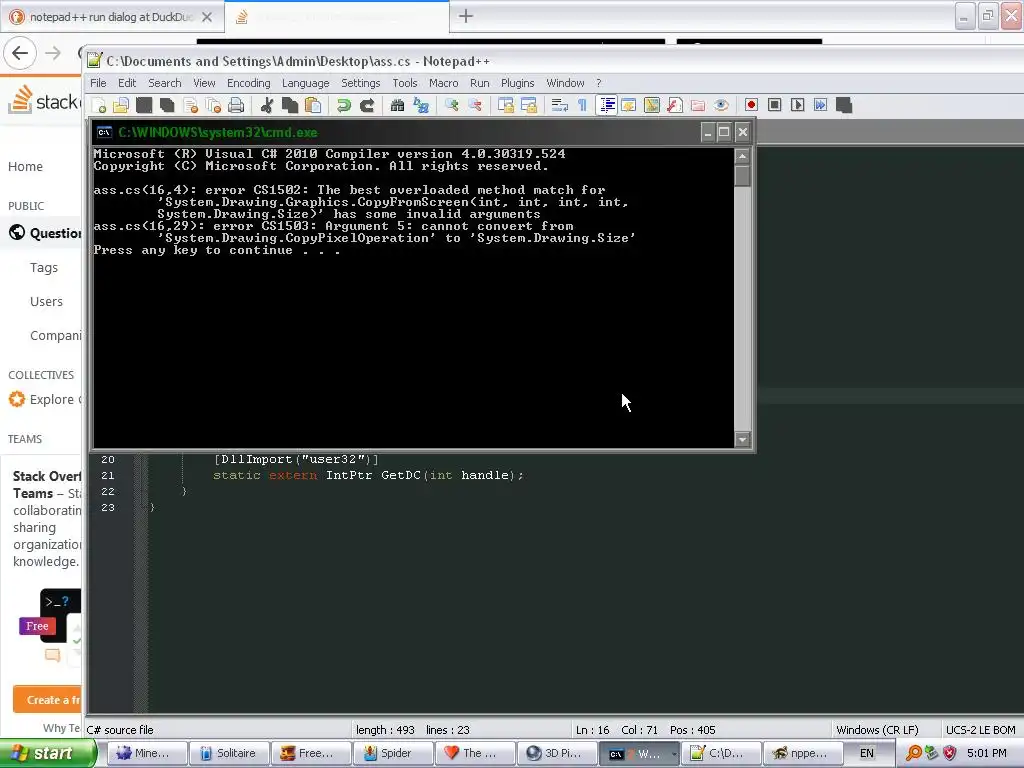Open the View menu
The height and width of the screenshot is (768, 1024).
[x=204, y=83]
